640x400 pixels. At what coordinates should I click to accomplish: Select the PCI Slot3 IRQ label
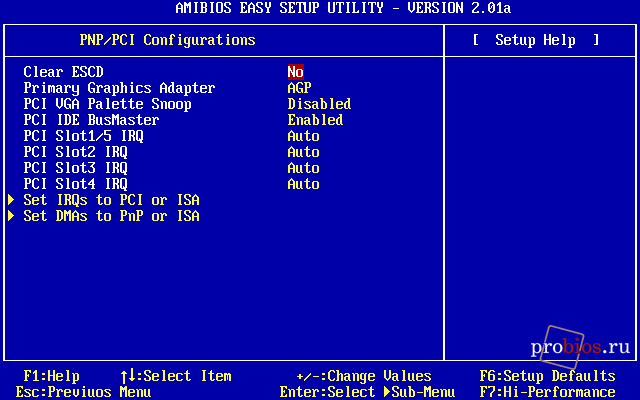(x=76, y=168)
